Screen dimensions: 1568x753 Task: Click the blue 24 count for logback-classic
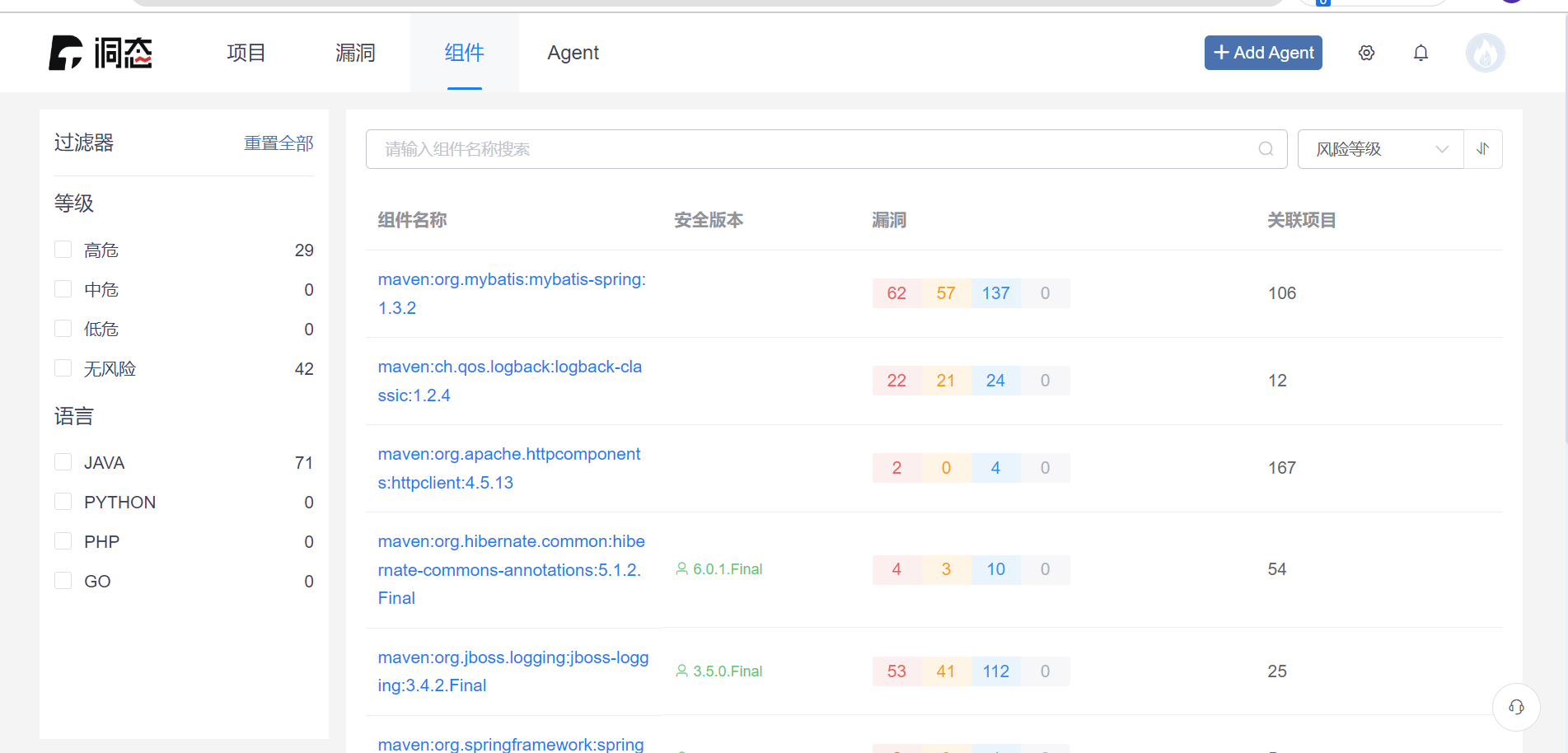pyautogui.click(x=995, y=381)
